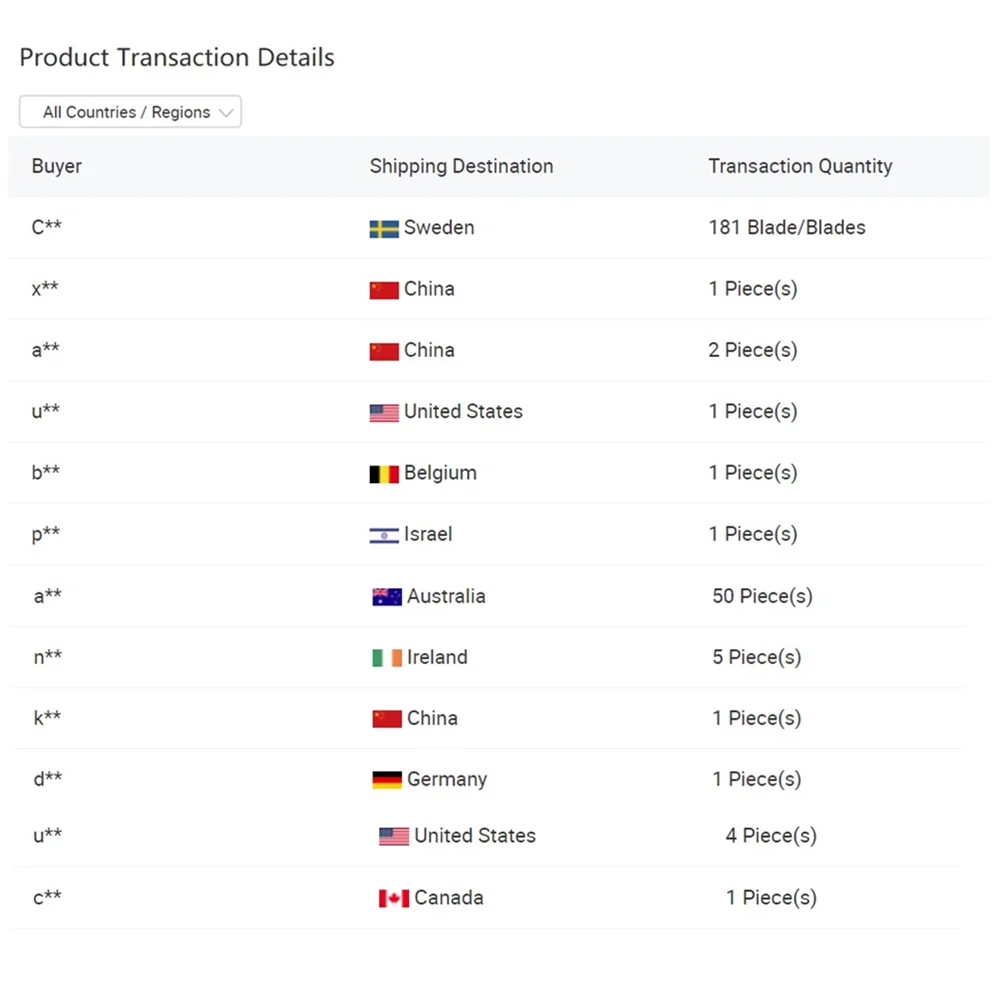Image resolution: width=1000 pixels, height=1000 pixels.
Task: Click buyer n** in the Ireland row
Action: (48, 657)
